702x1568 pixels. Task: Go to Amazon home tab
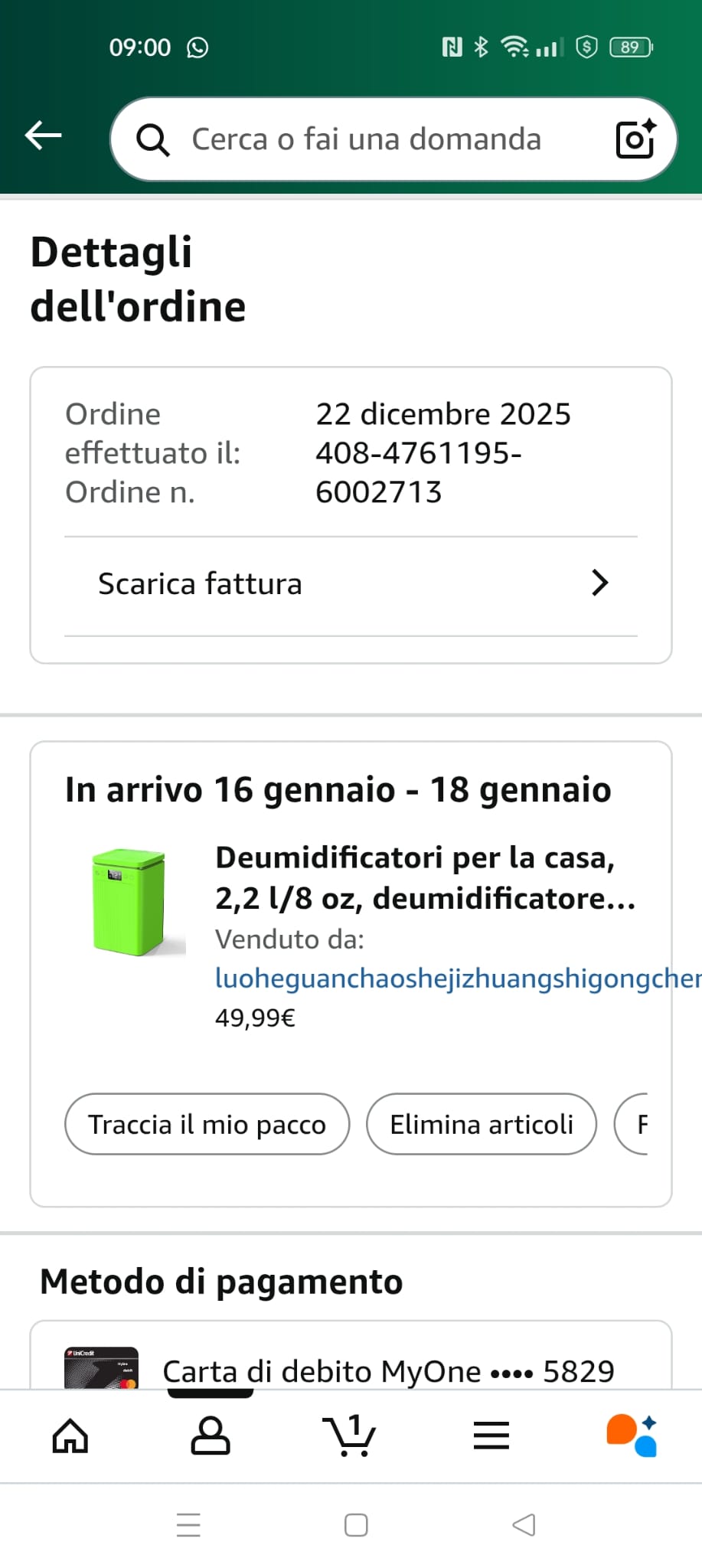(70, 1435)
